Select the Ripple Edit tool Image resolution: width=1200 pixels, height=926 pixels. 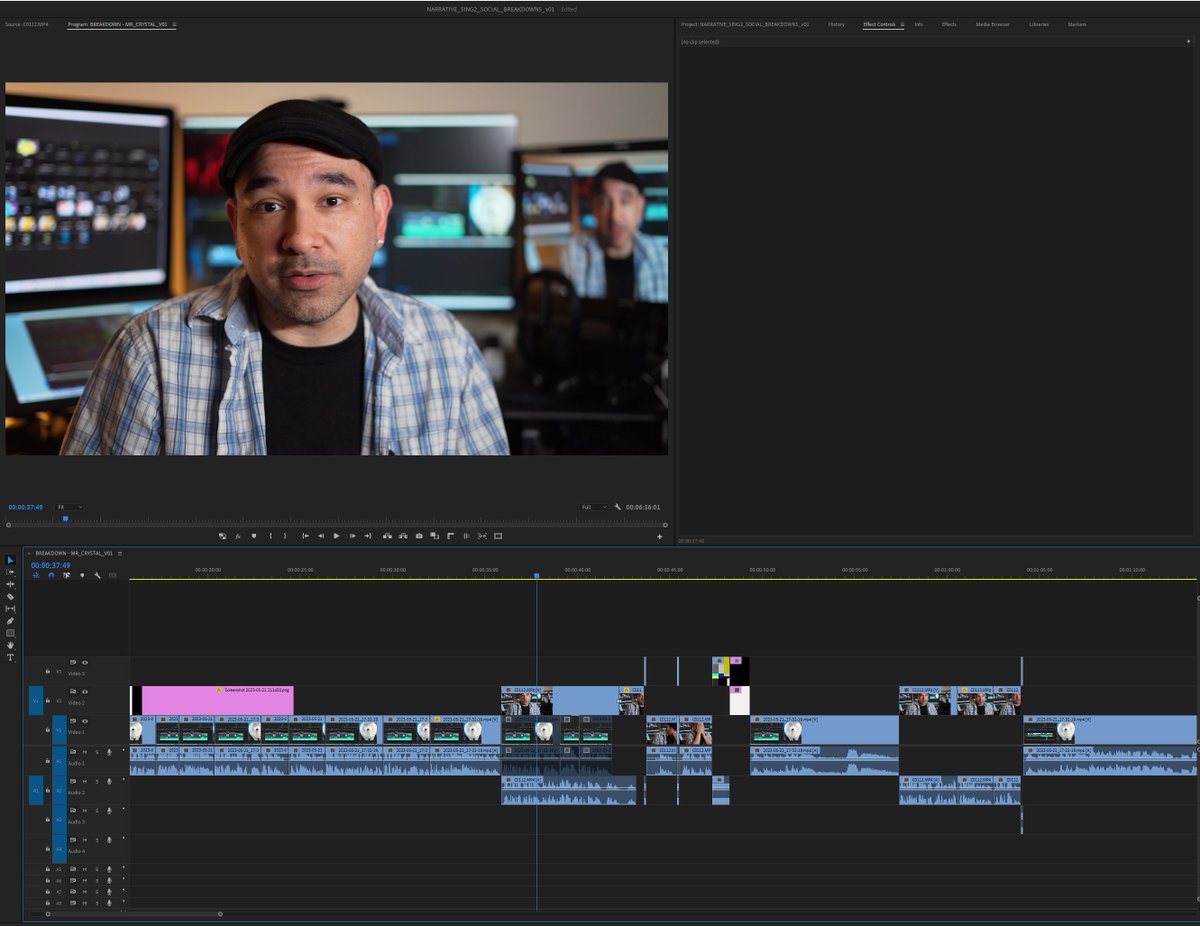pyautogui.click(x=10, y=584)
